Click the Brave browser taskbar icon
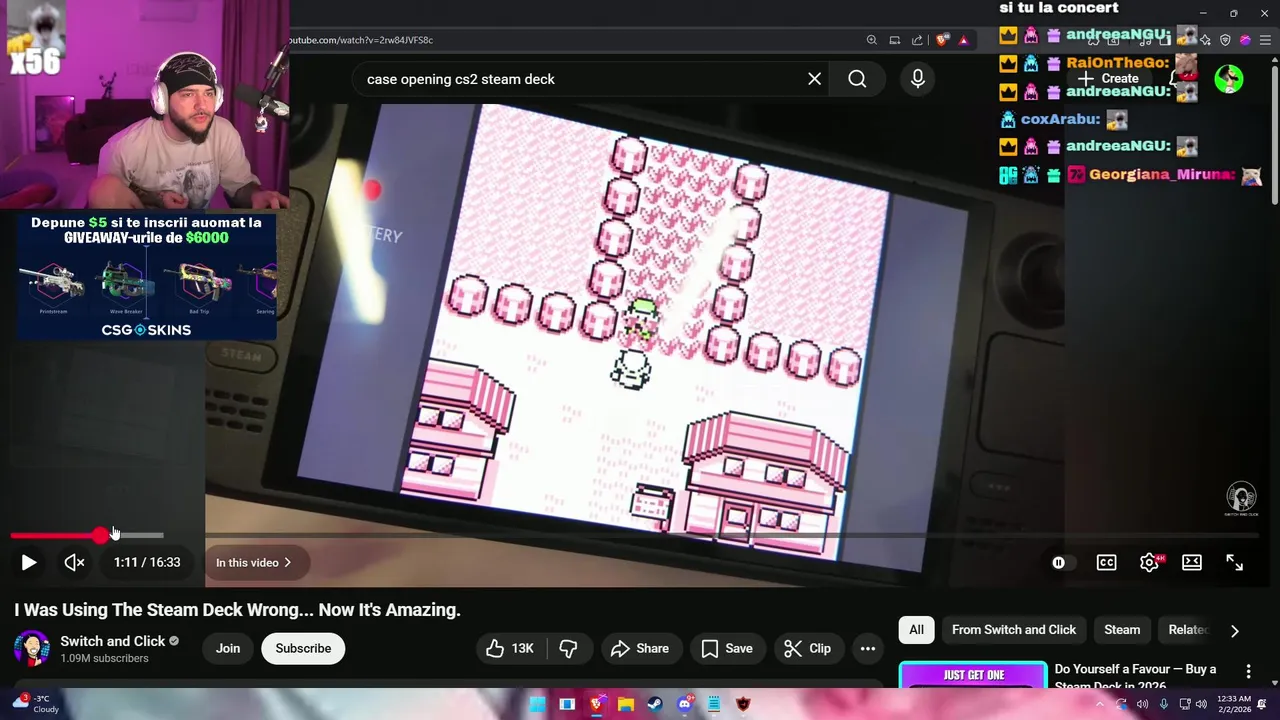The image size is (1280, 720). tap(597, 704)
